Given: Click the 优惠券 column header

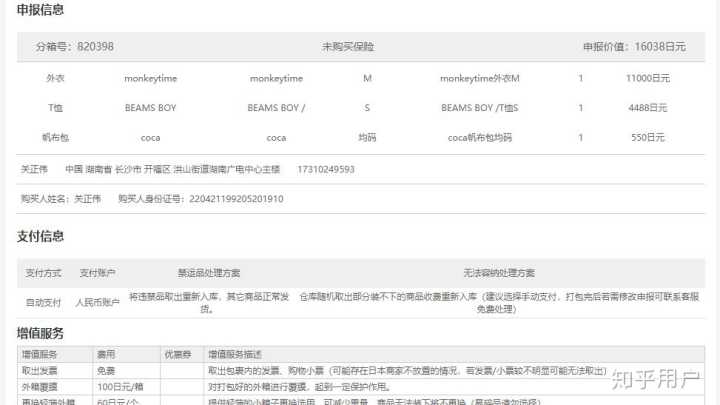Looking at the screenshot, I should point(178,354).
